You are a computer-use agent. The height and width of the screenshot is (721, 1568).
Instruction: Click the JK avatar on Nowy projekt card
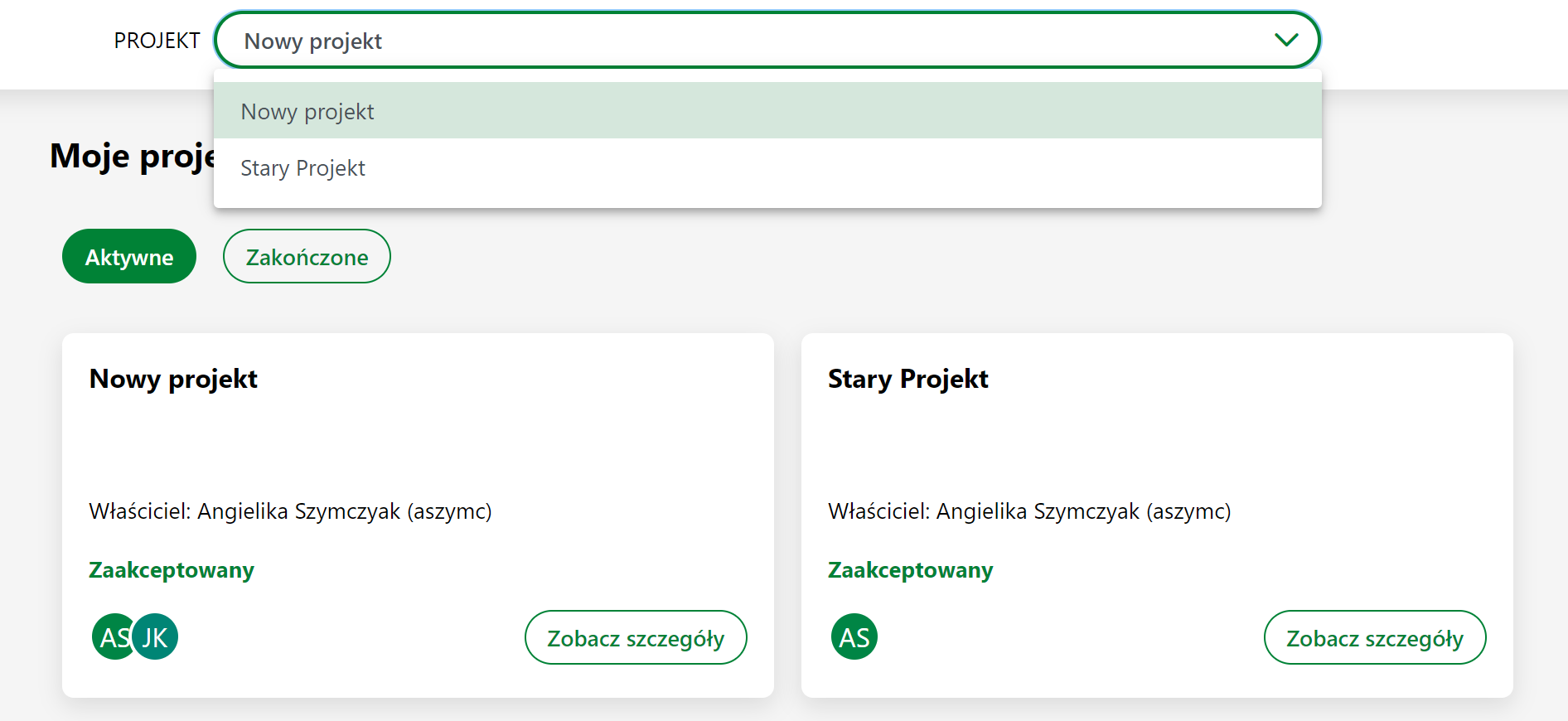pos(155,636)
